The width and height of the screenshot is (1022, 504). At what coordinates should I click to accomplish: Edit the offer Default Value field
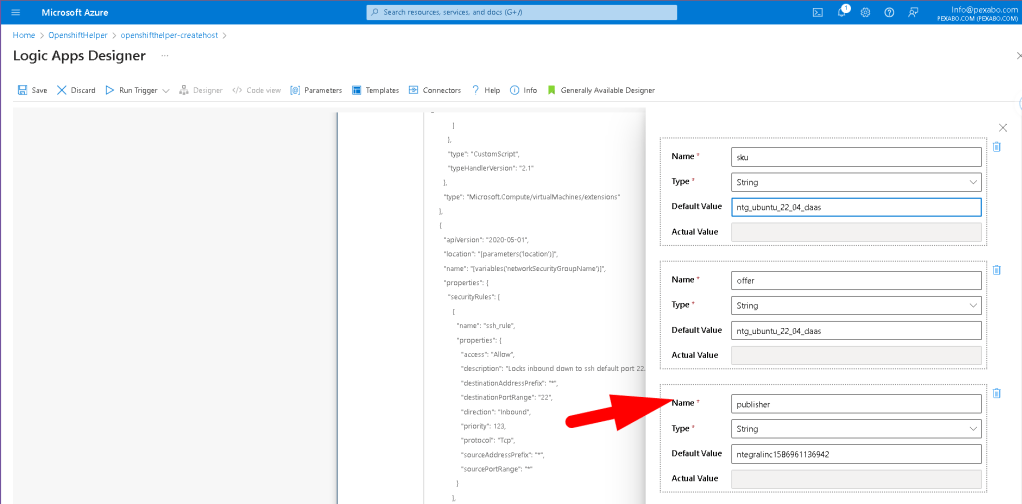point(856,331)
